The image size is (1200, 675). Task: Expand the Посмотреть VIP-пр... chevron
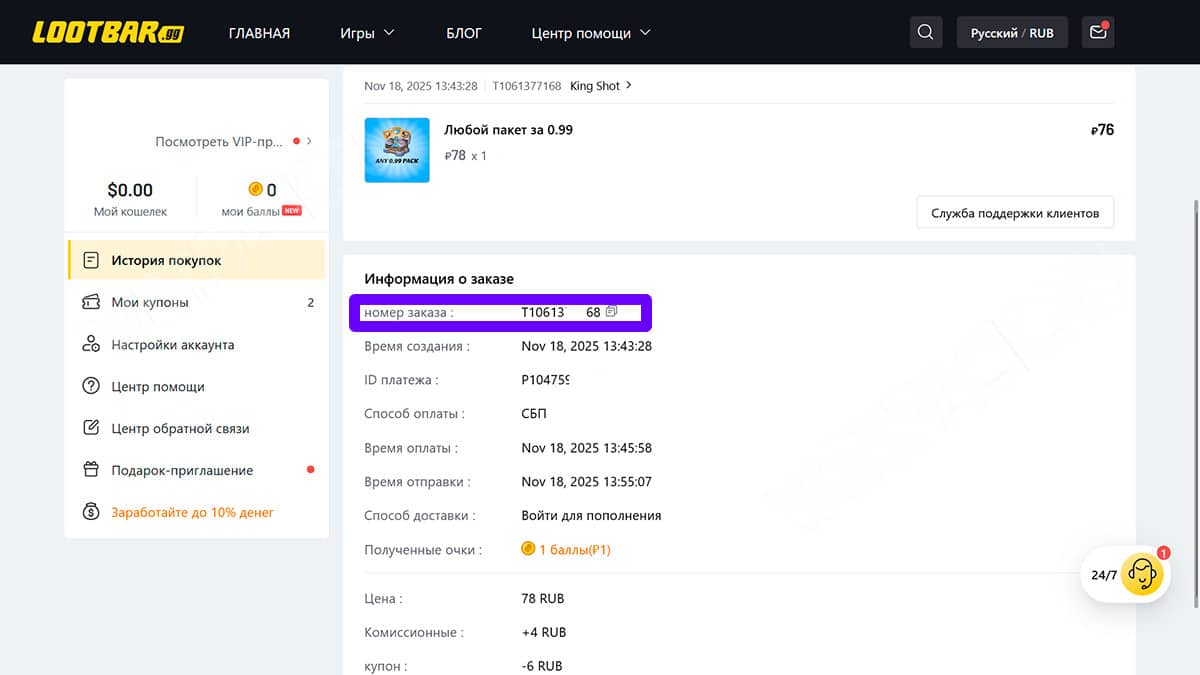click(309, 142)
